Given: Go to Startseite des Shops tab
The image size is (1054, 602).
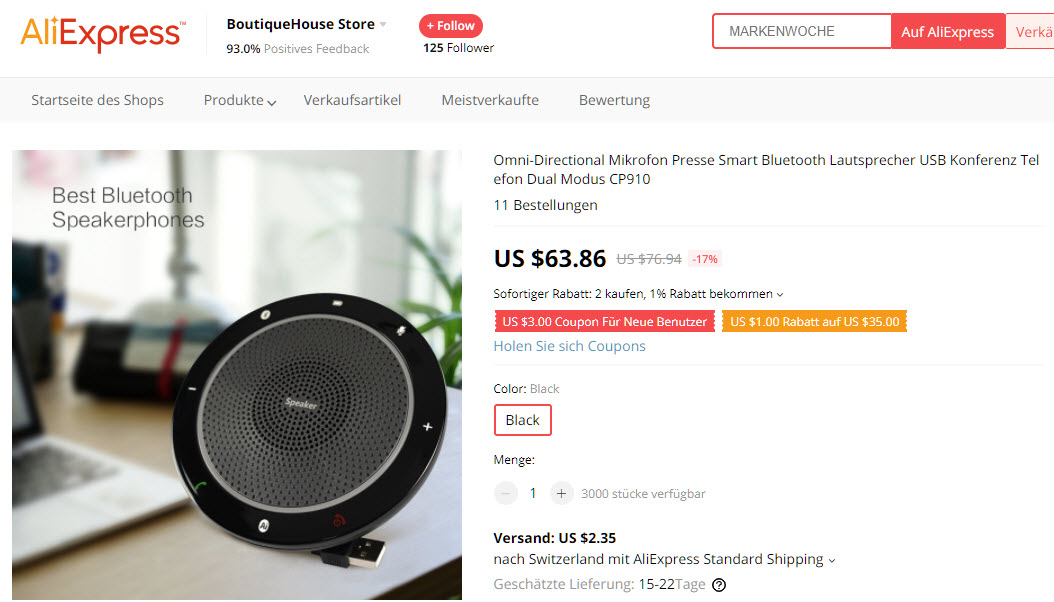Looking at the screenshot, I should (x=97, y=100).
